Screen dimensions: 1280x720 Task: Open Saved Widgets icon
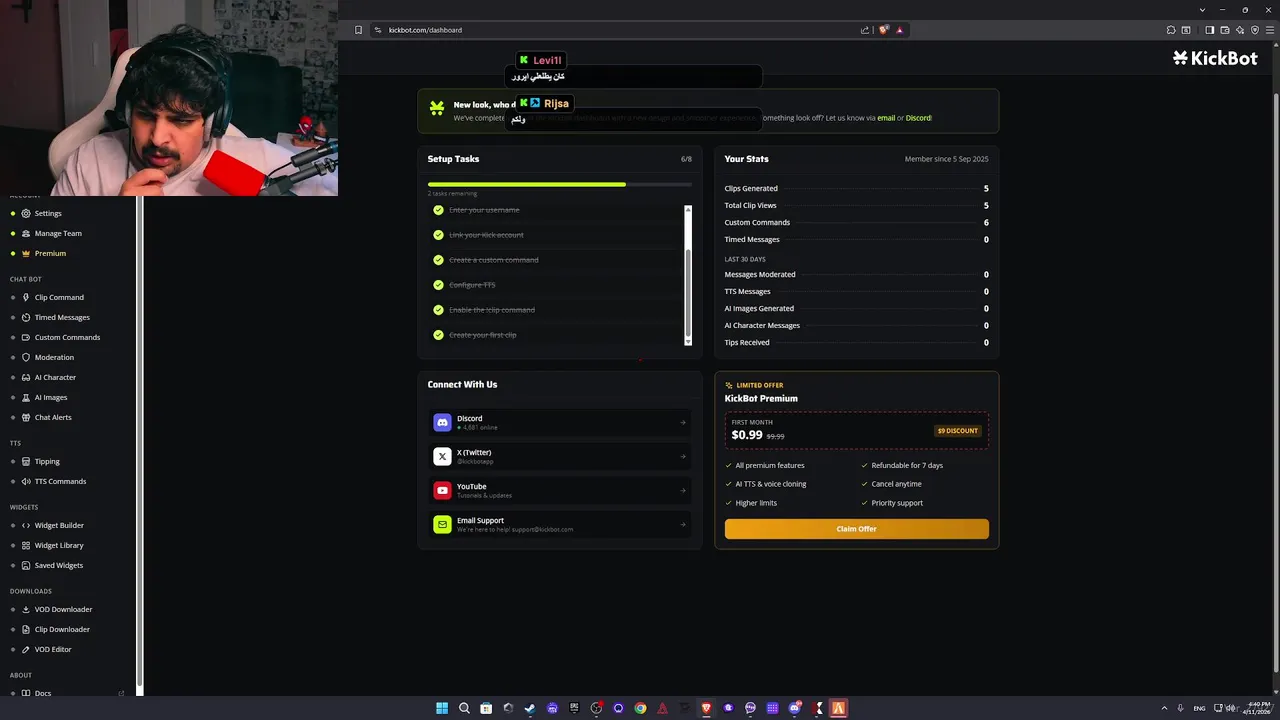coord(26,565)
